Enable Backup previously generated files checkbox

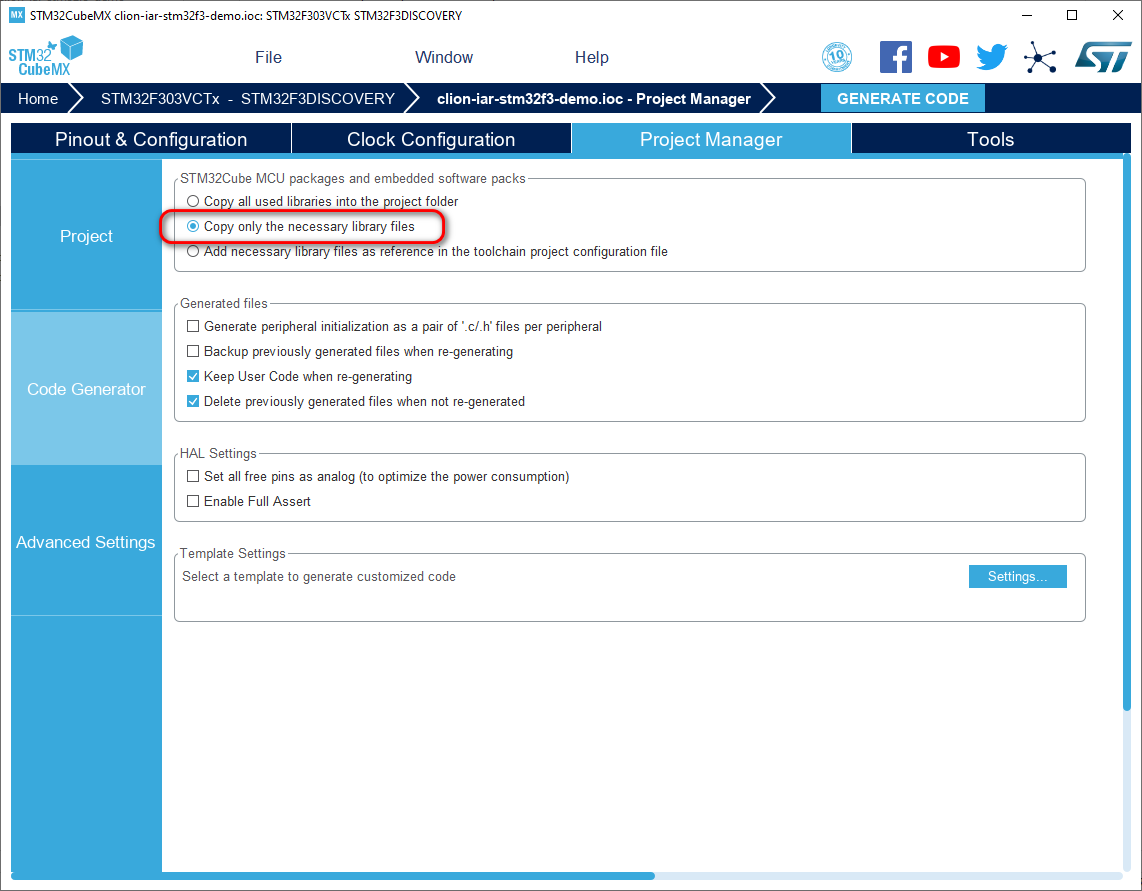tap(193, 351)
